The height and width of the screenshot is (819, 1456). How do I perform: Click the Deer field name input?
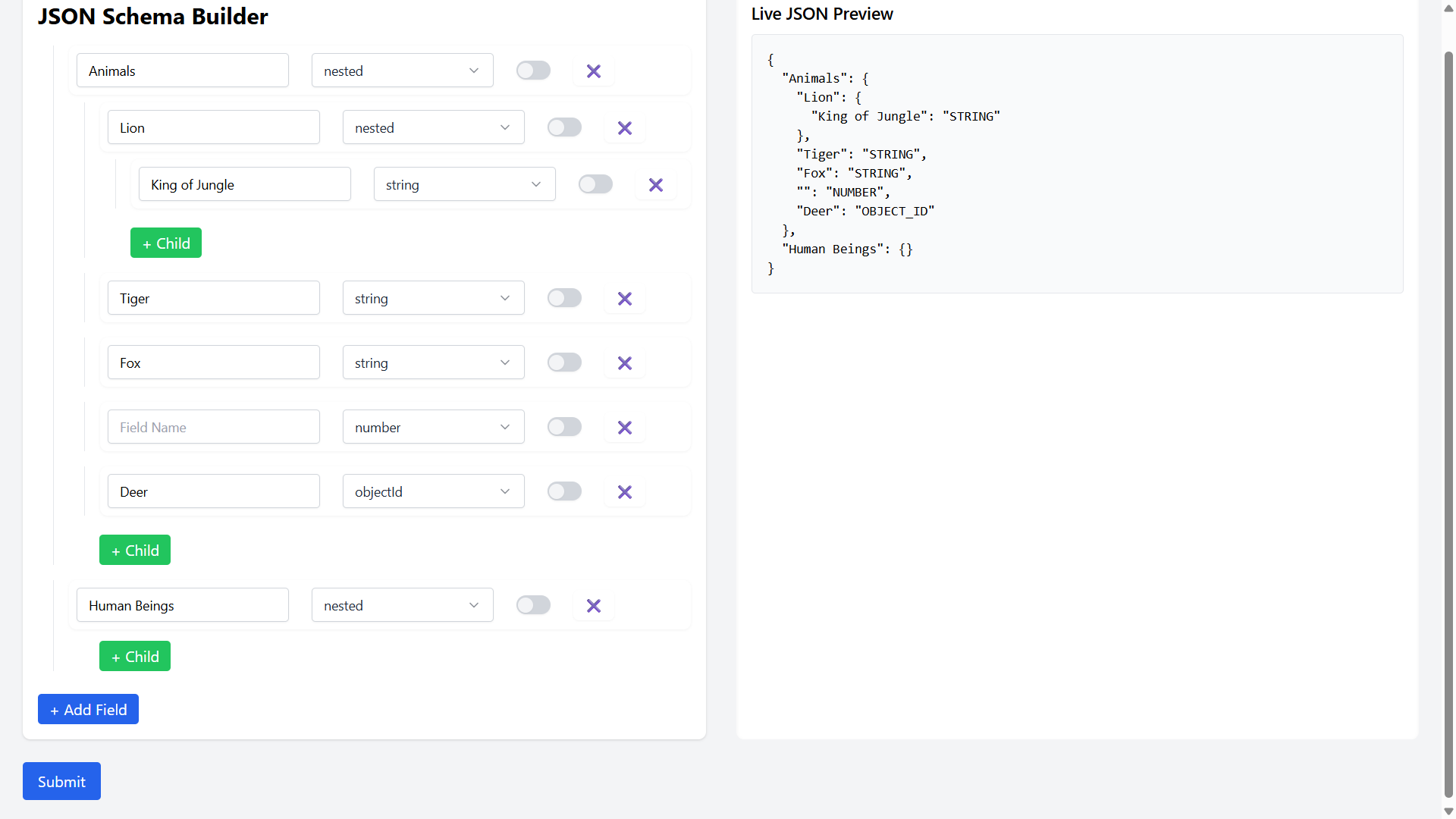point(214,491)
